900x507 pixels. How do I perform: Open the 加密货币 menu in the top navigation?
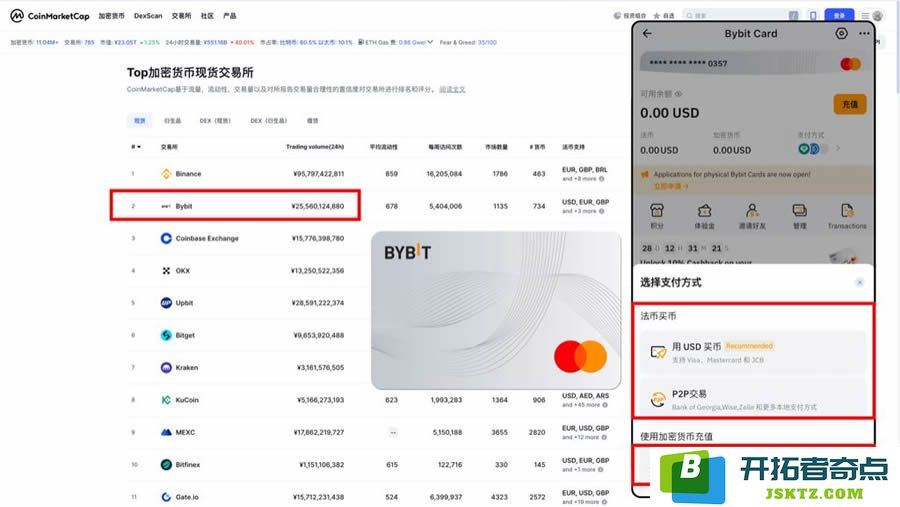111,16
